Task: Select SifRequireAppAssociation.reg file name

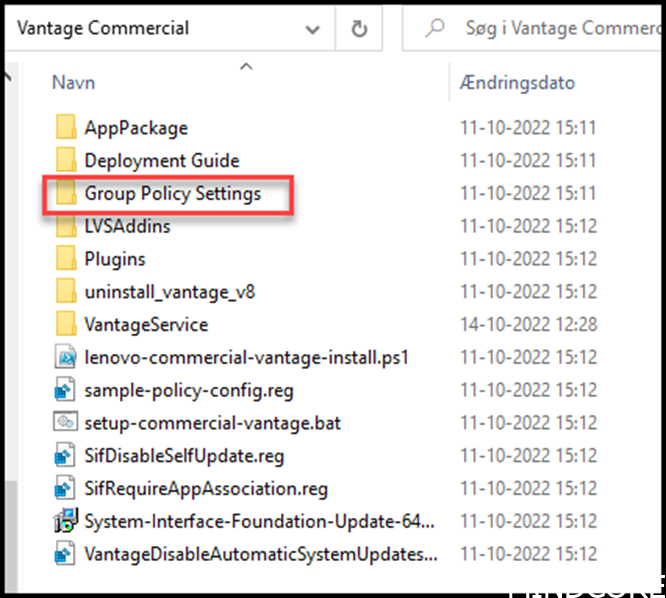Action: coord(206,488)
